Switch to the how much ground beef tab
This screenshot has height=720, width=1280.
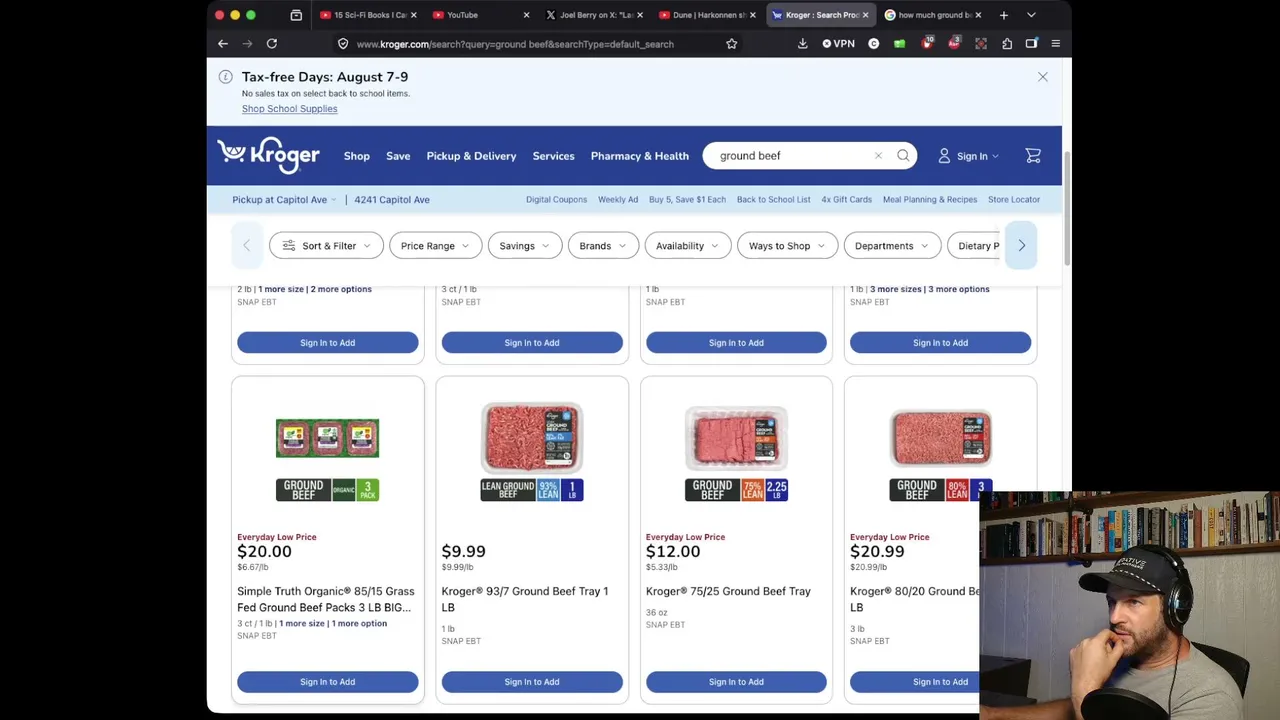[x=934, y=15]
